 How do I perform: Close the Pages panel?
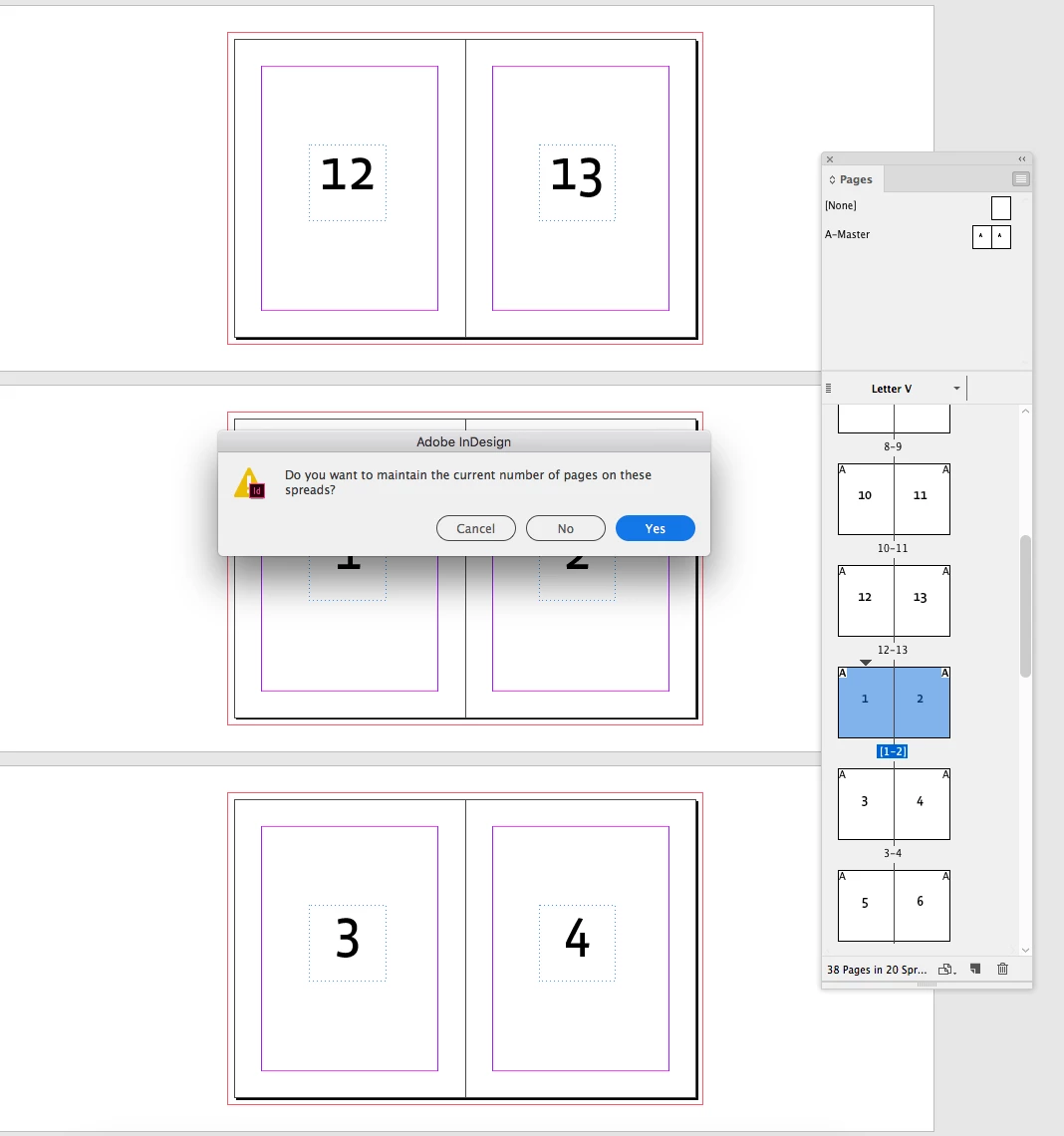[x=830, y=159]
